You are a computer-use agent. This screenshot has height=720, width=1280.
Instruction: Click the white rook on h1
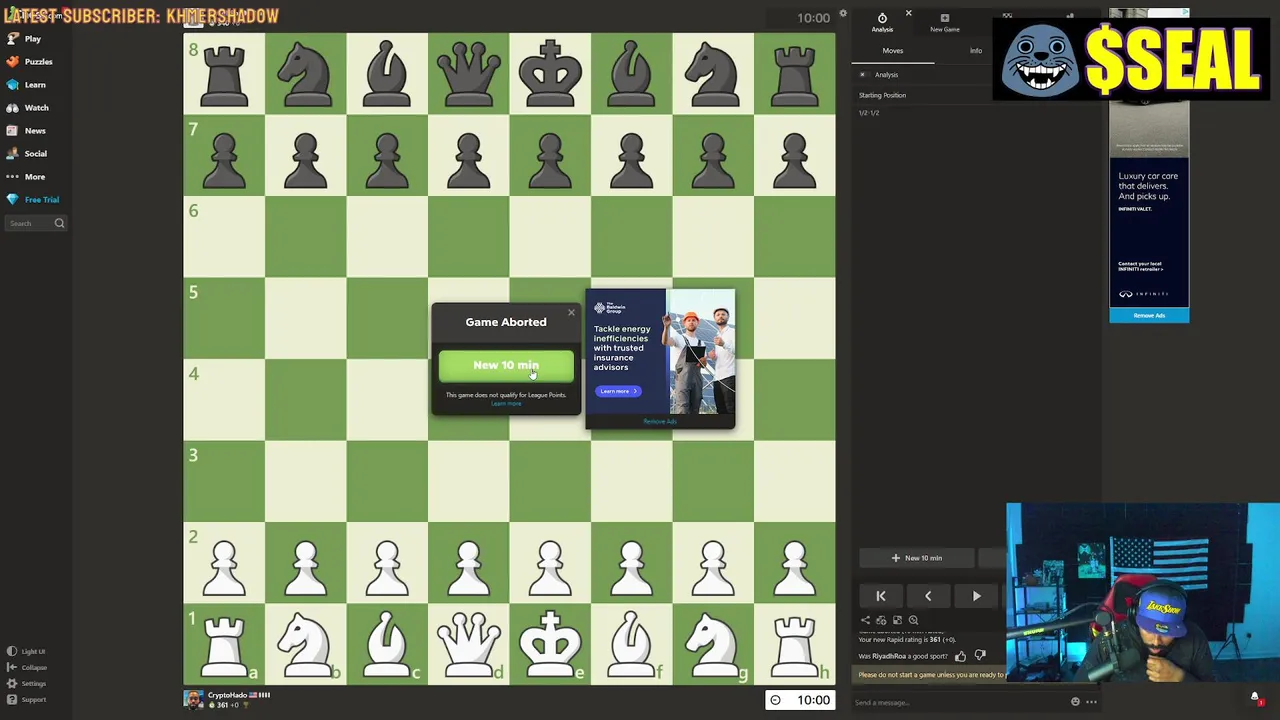tap(795, 645)
